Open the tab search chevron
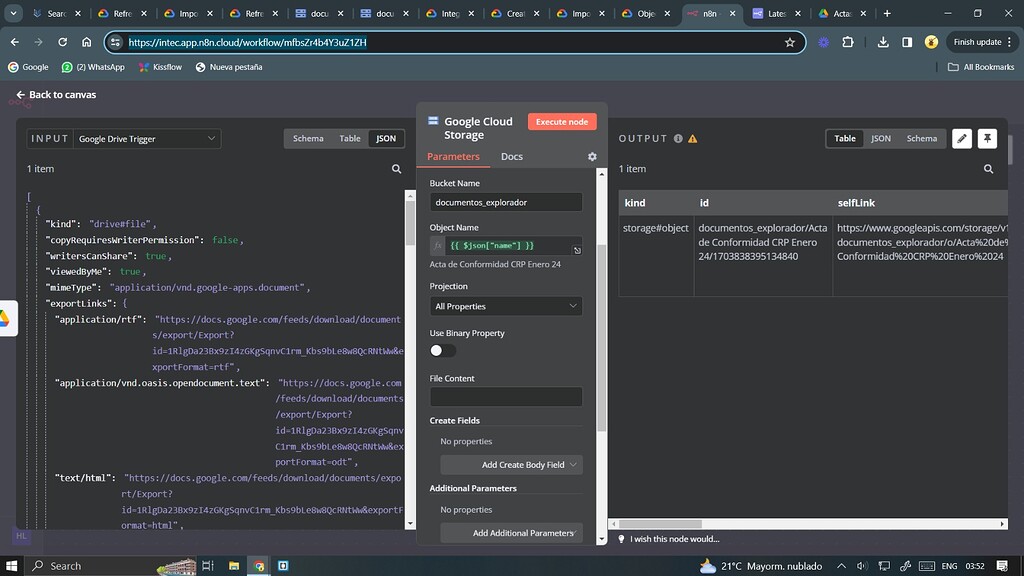Viewport: 1024px width, 576px height. (x=13, y=13)
